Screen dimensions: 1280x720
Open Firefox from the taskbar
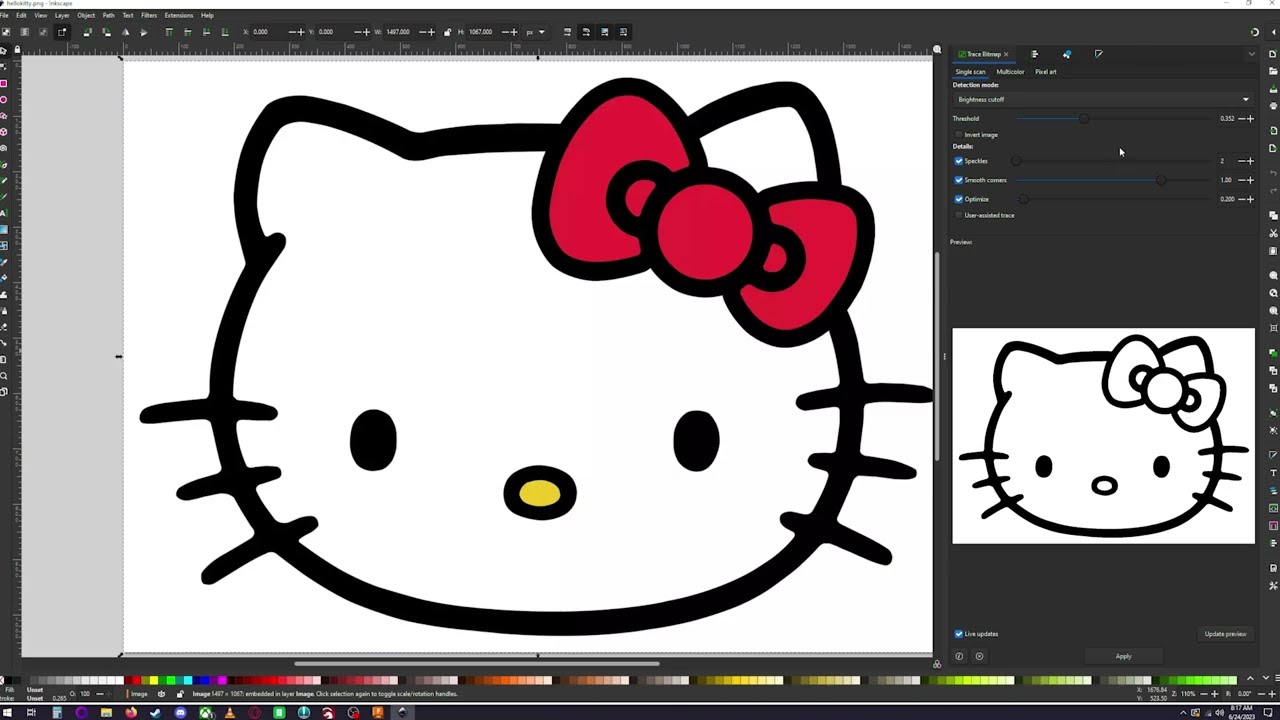point(131,713)
